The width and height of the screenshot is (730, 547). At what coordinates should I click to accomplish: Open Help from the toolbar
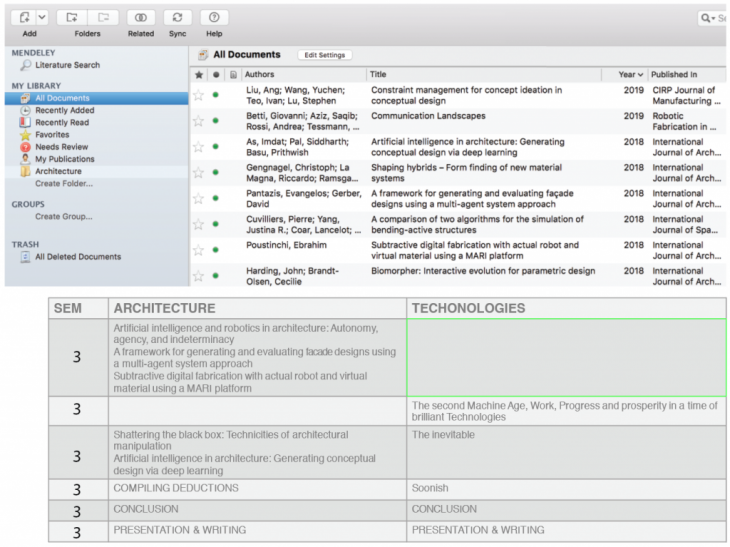[214, 18]
